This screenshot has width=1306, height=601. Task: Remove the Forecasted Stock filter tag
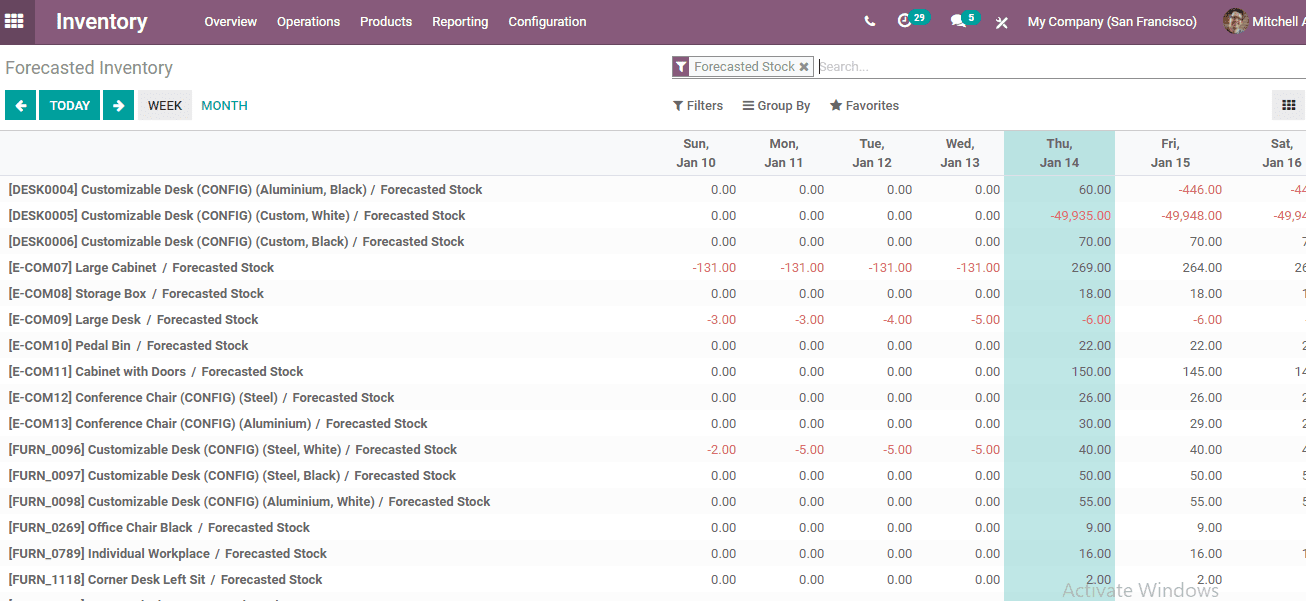click(804, 67)
